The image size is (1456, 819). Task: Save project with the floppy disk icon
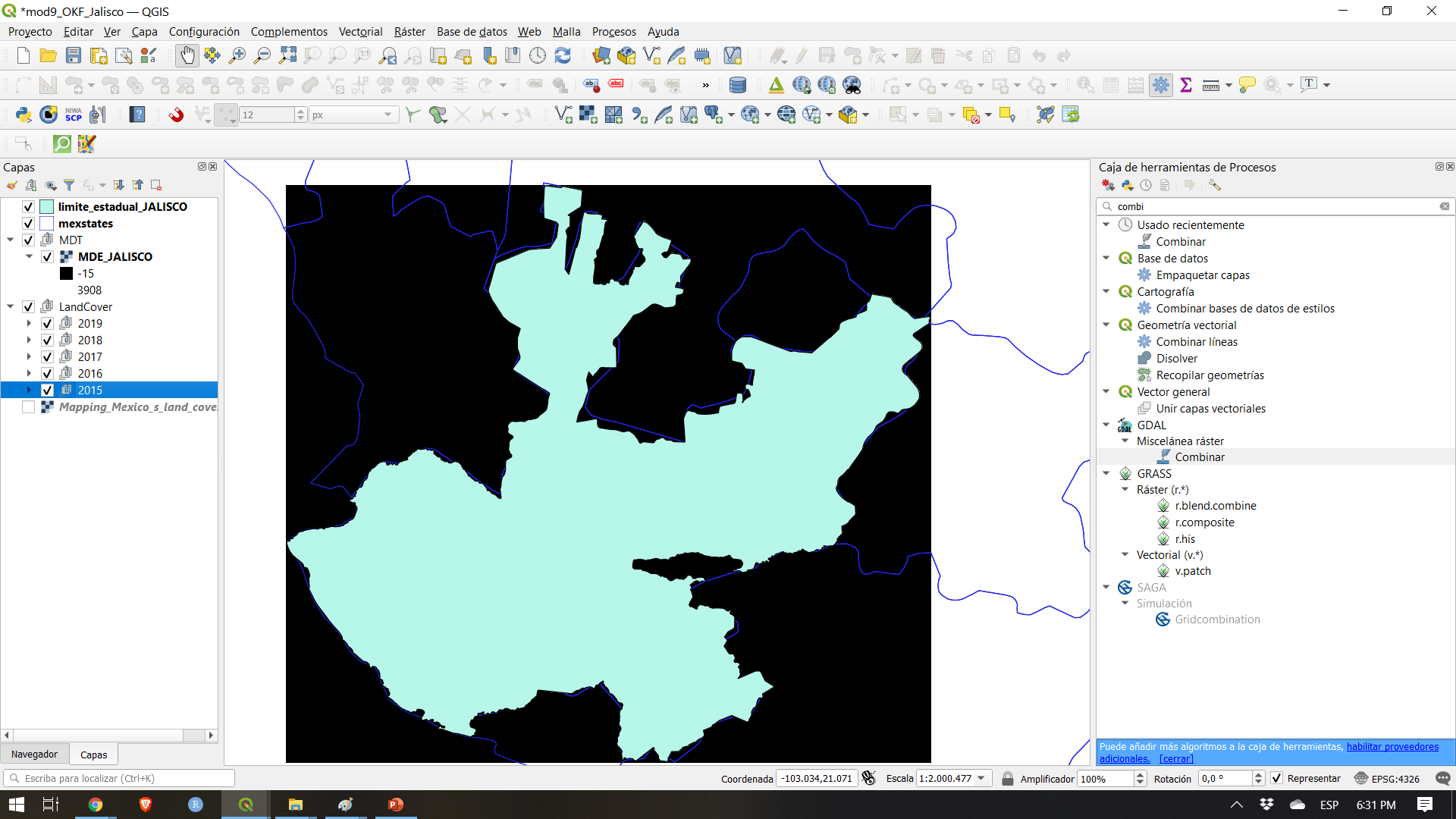[74, 55]
